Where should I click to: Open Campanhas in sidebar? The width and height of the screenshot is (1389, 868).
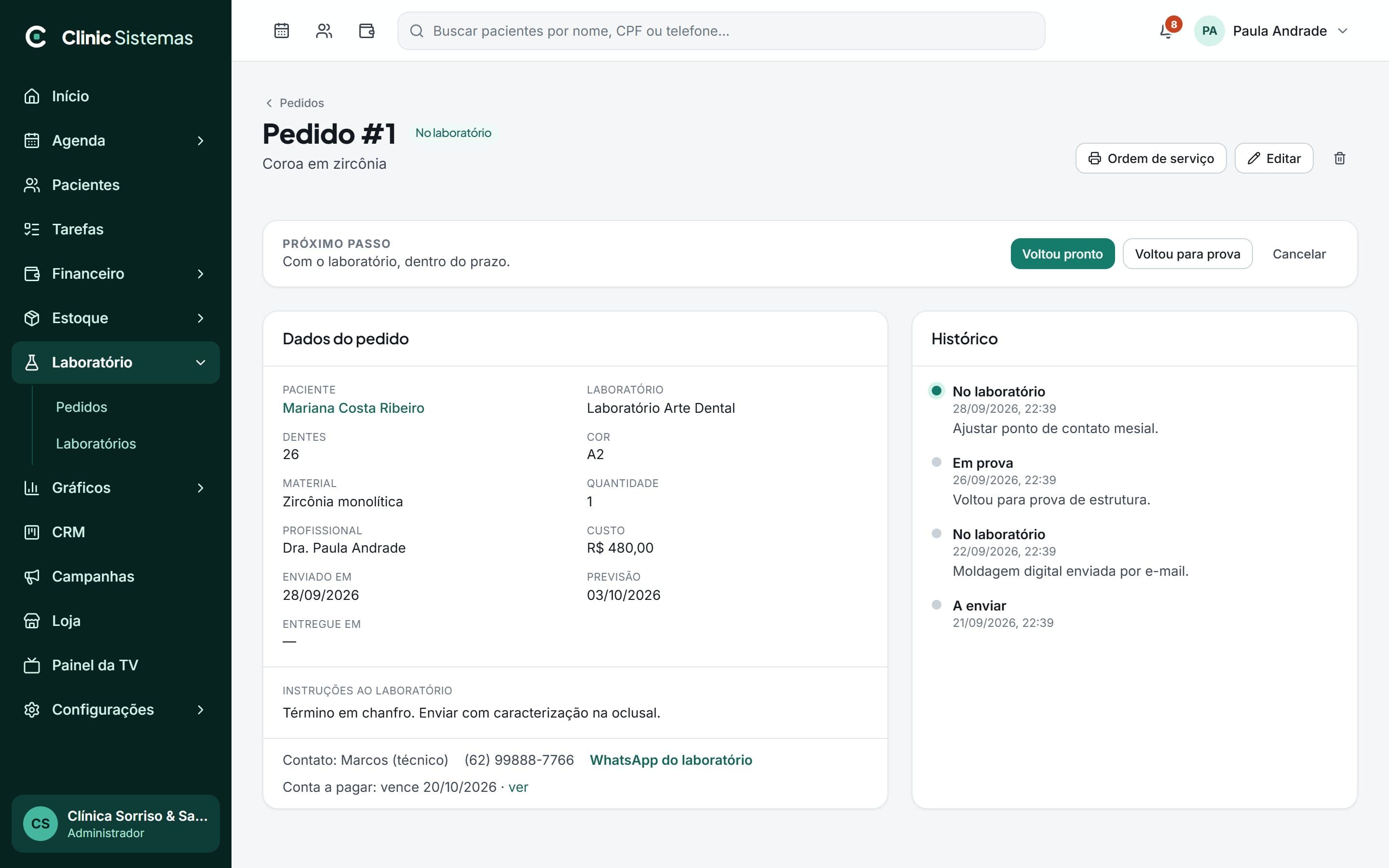115,576
